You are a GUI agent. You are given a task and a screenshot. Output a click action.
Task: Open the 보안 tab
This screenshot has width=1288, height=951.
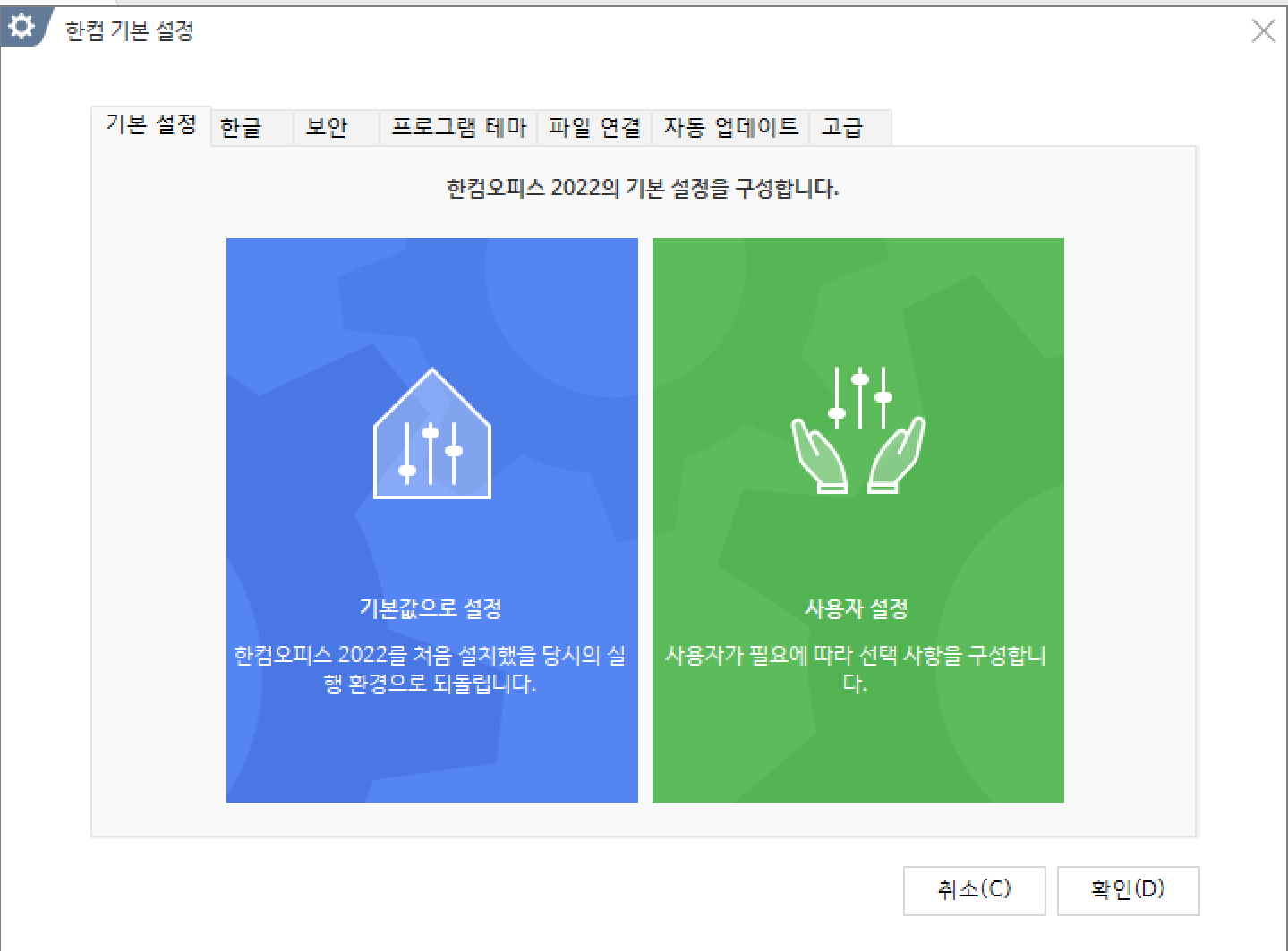pos(337,128)
